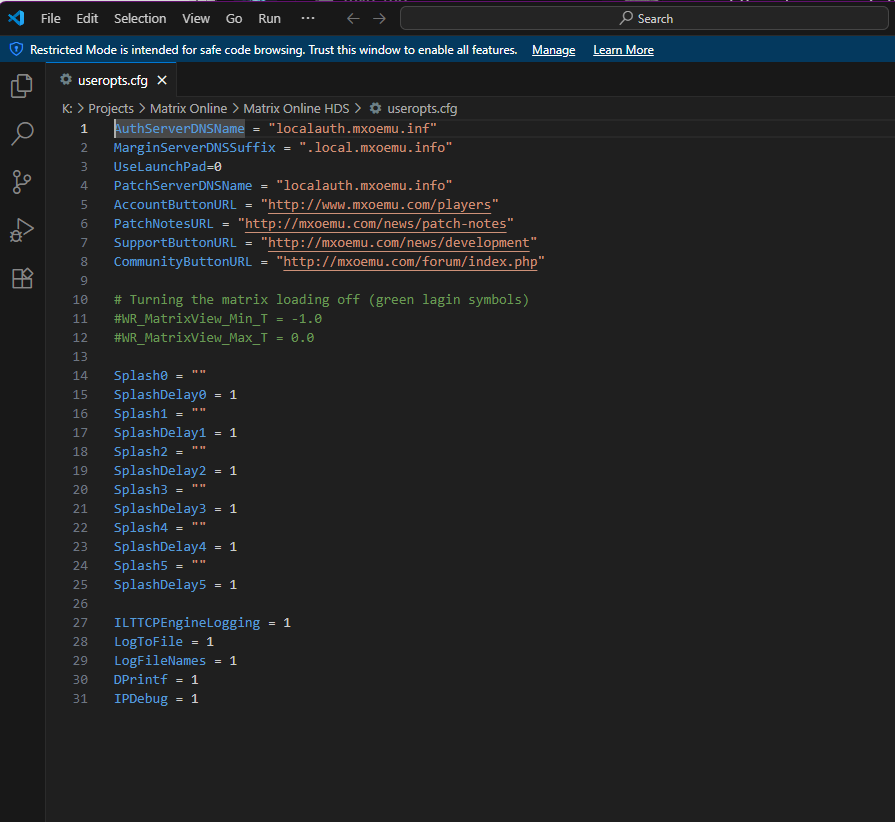Click the VS Code logo icon
Screen dimensions: 895x822
[x=16, y=18]
